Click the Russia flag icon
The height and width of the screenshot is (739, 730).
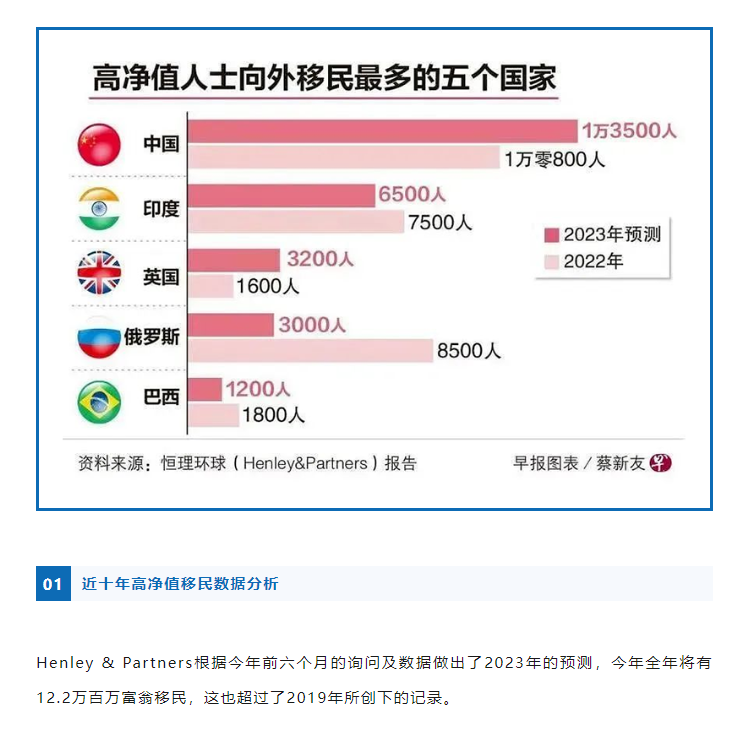click(x=99, y=337)
